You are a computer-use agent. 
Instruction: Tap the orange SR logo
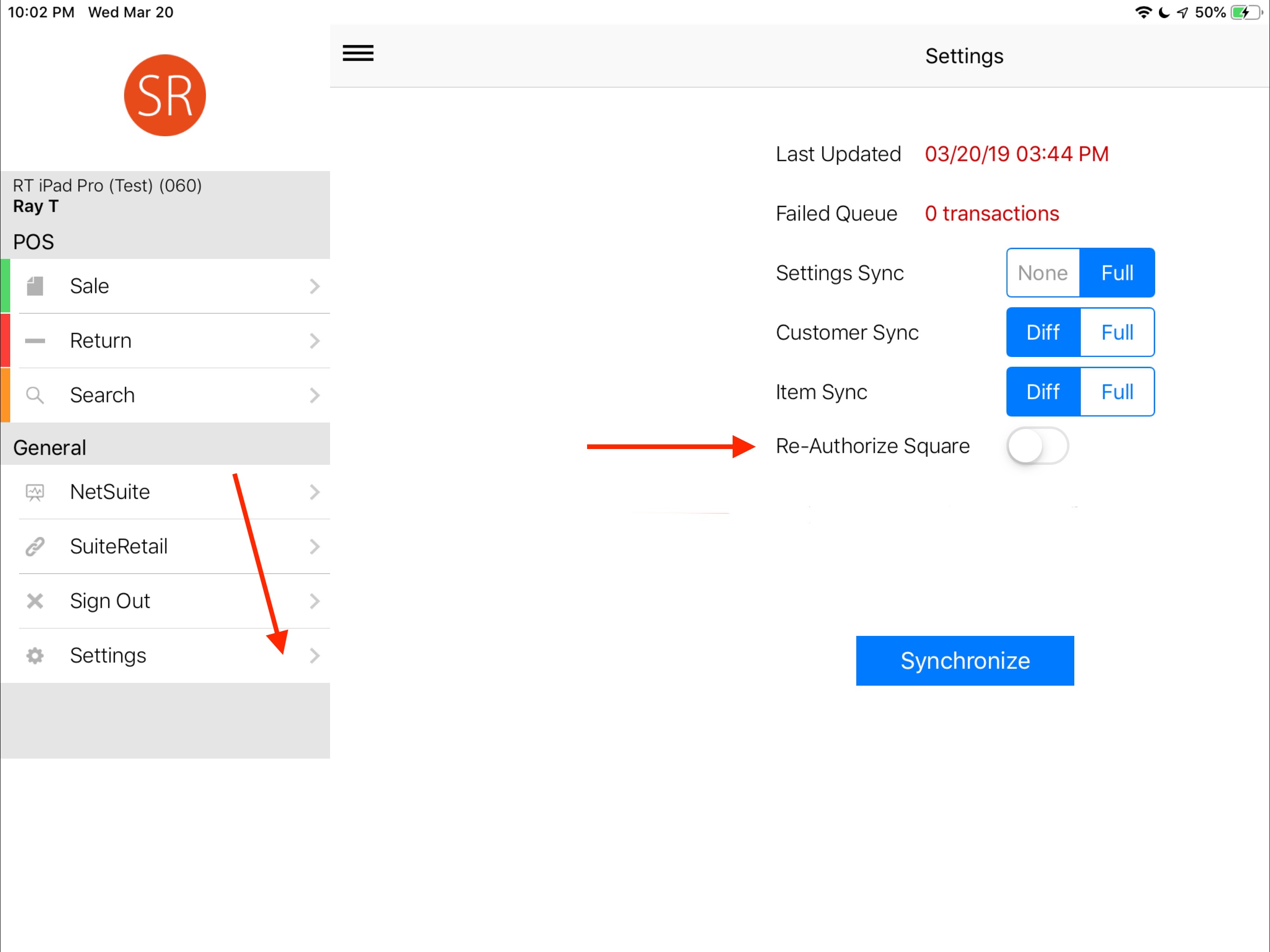click(x=165, y=95)
